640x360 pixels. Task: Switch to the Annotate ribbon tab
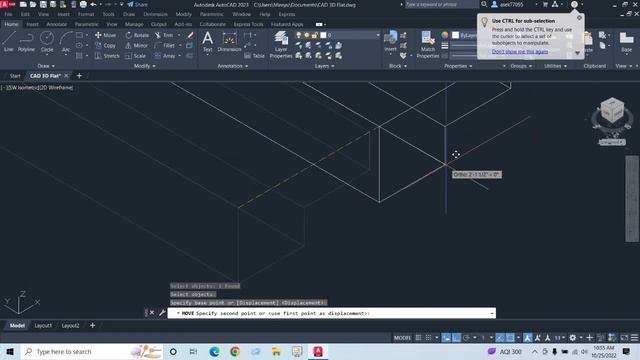tap(56, 24)
